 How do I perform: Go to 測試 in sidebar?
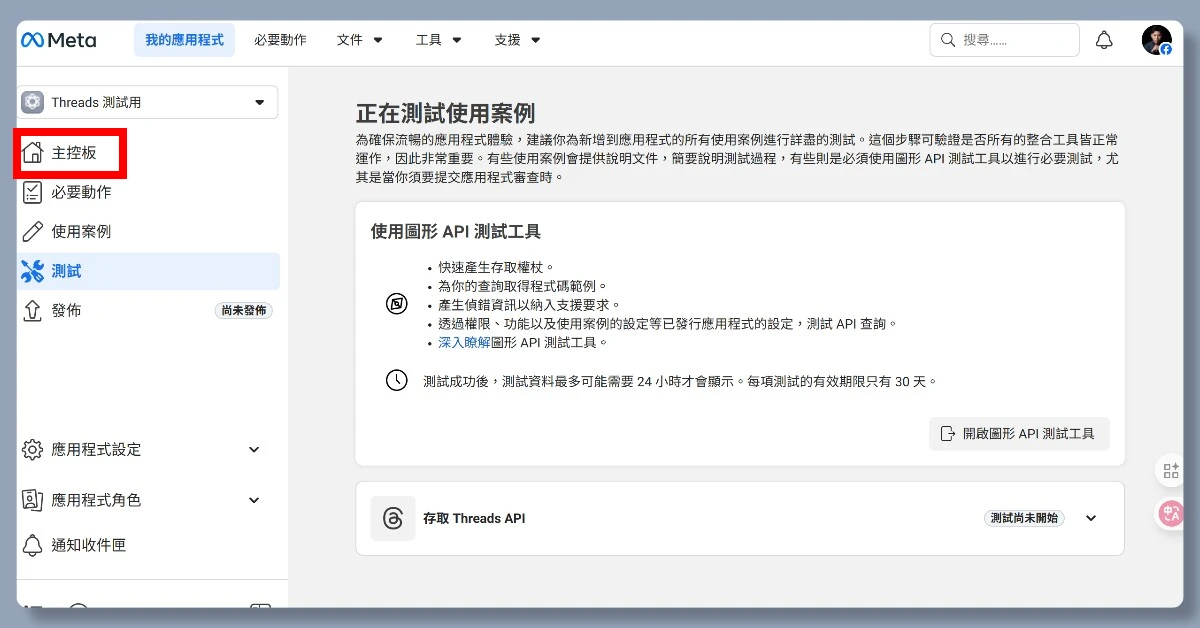click(x=148, y=271)
